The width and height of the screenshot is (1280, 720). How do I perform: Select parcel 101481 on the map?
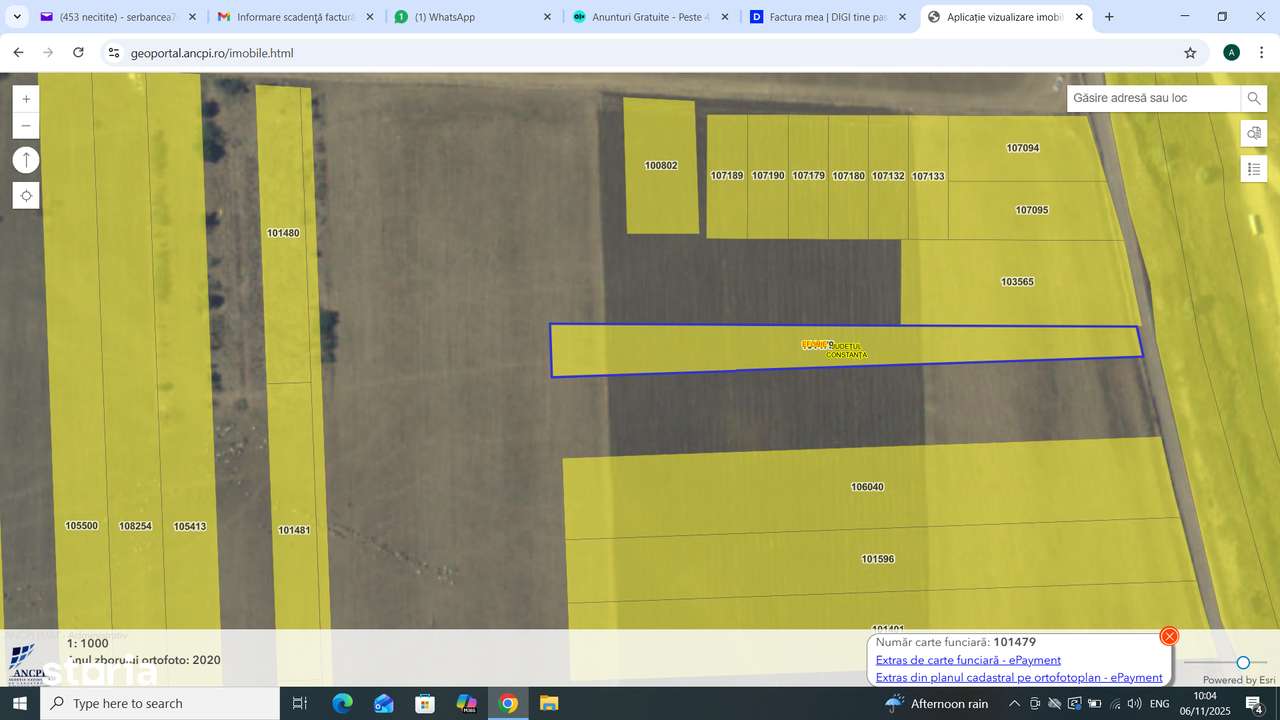(294, 530)
